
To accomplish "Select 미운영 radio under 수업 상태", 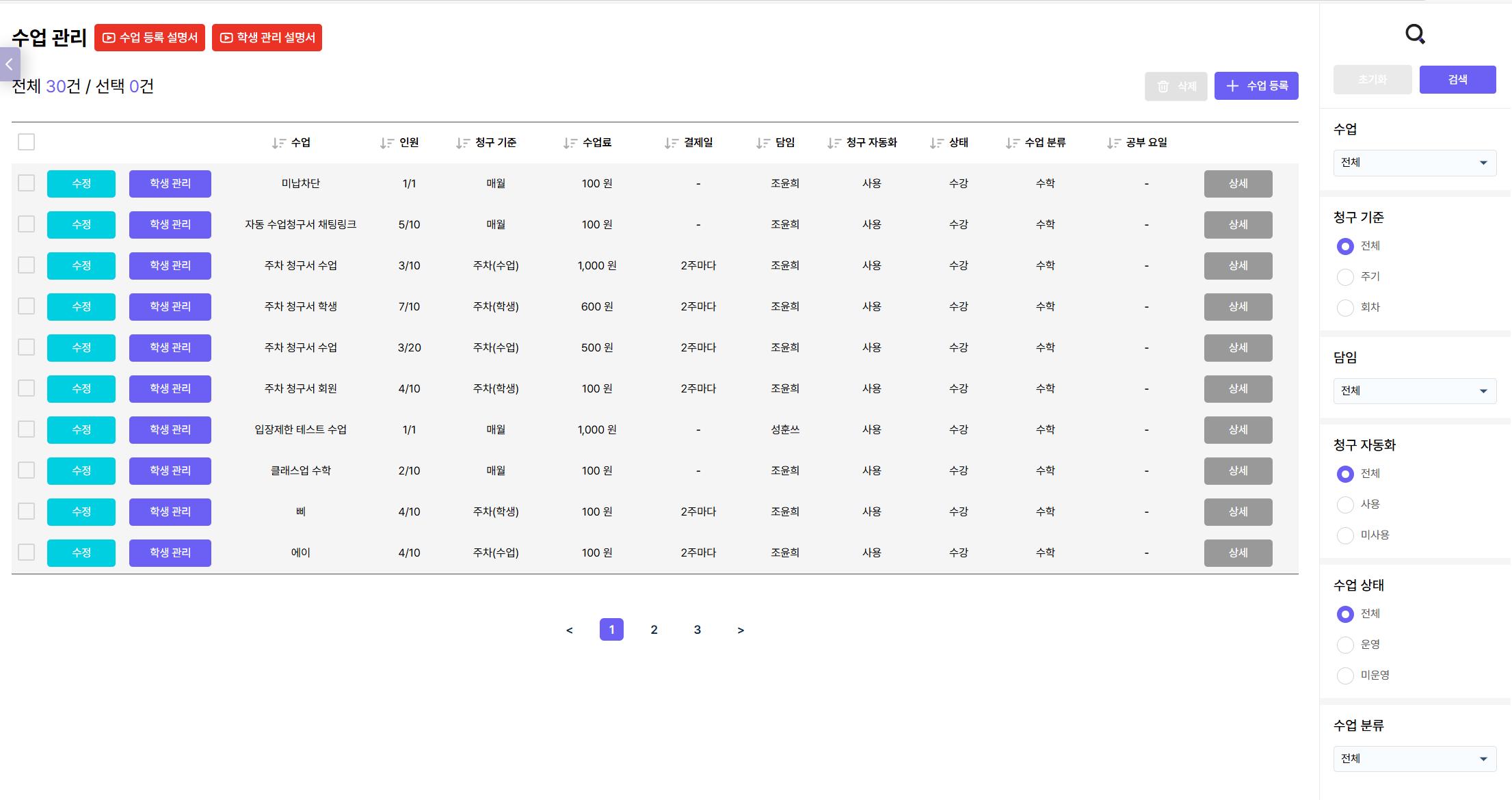I will pos(1345,676).
